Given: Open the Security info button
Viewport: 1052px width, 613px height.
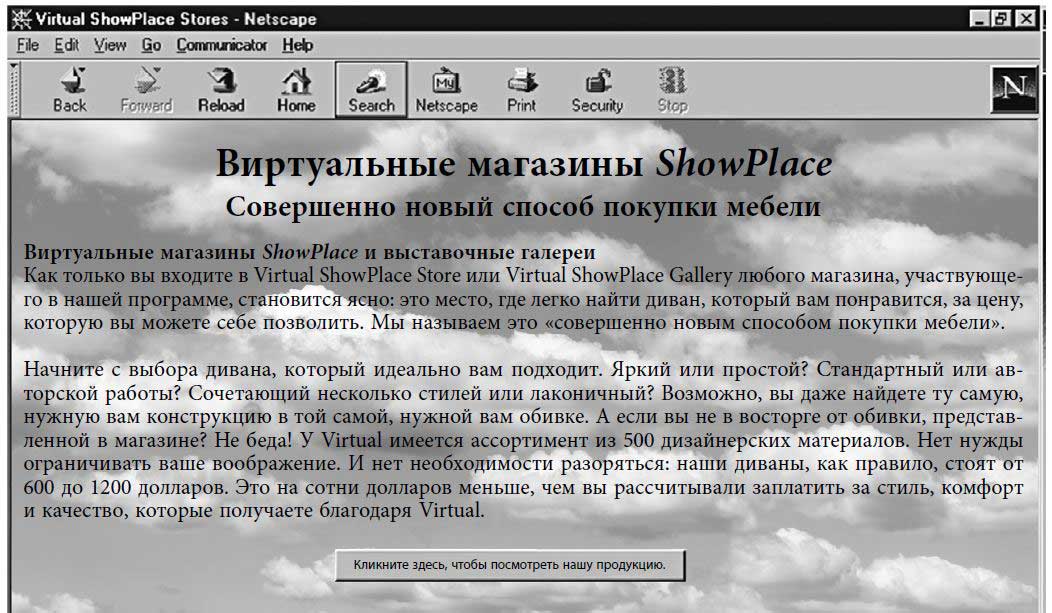Looking at the screenshot, I should 597,90.
